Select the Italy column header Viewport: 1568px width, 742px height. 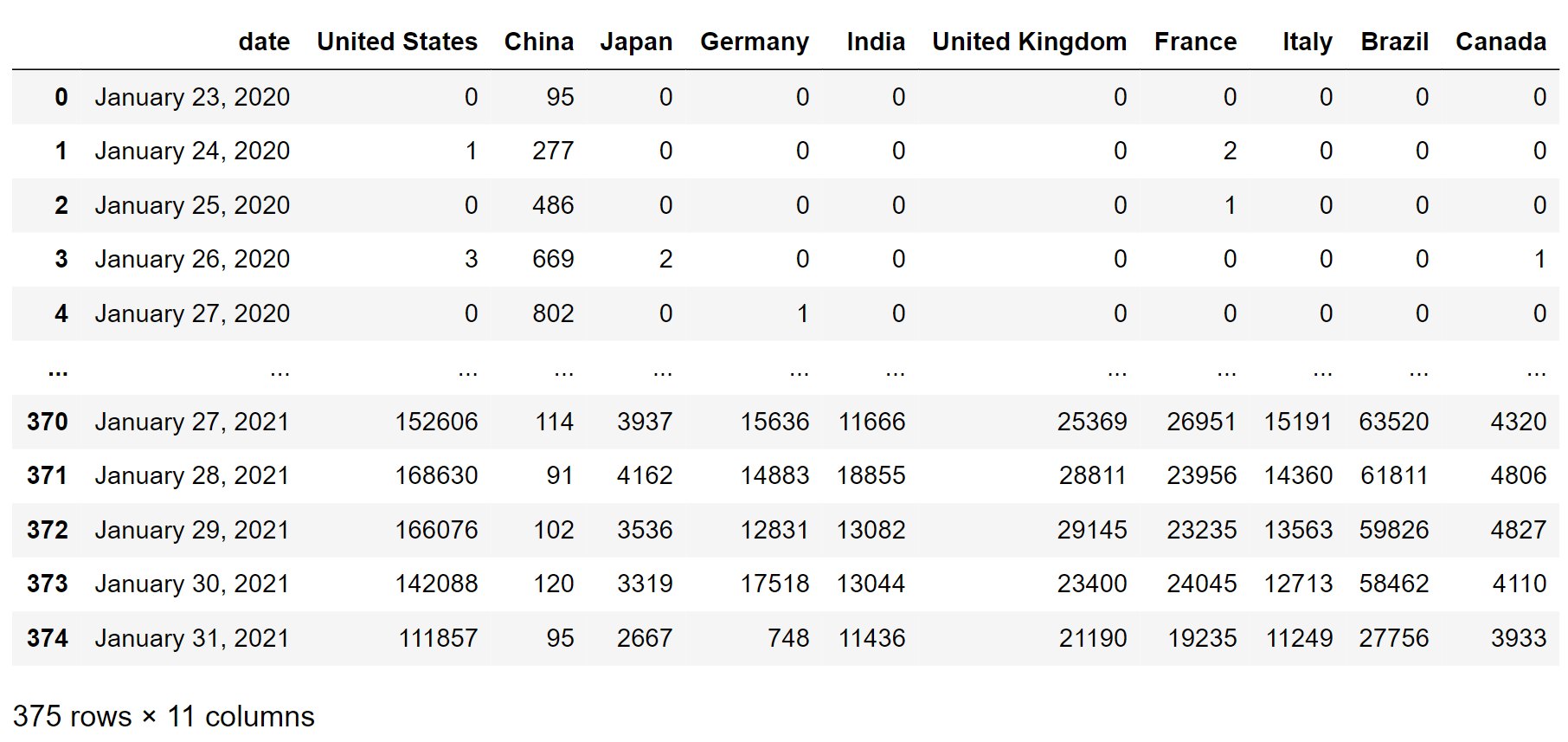coord(1307,42)
